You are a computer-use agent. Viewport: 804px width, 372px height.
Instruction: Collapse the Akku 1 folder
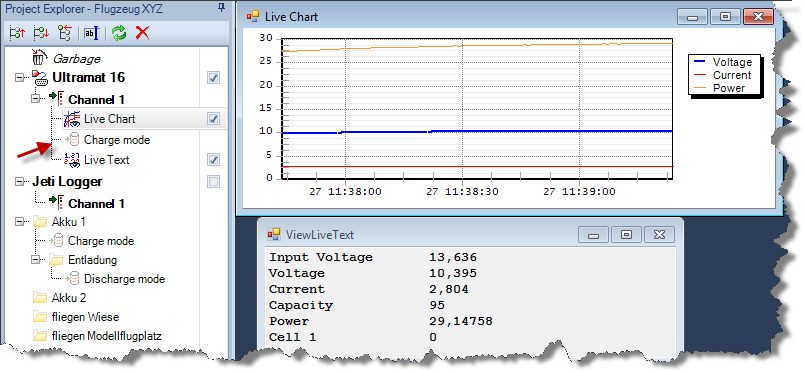pos(19,222)
